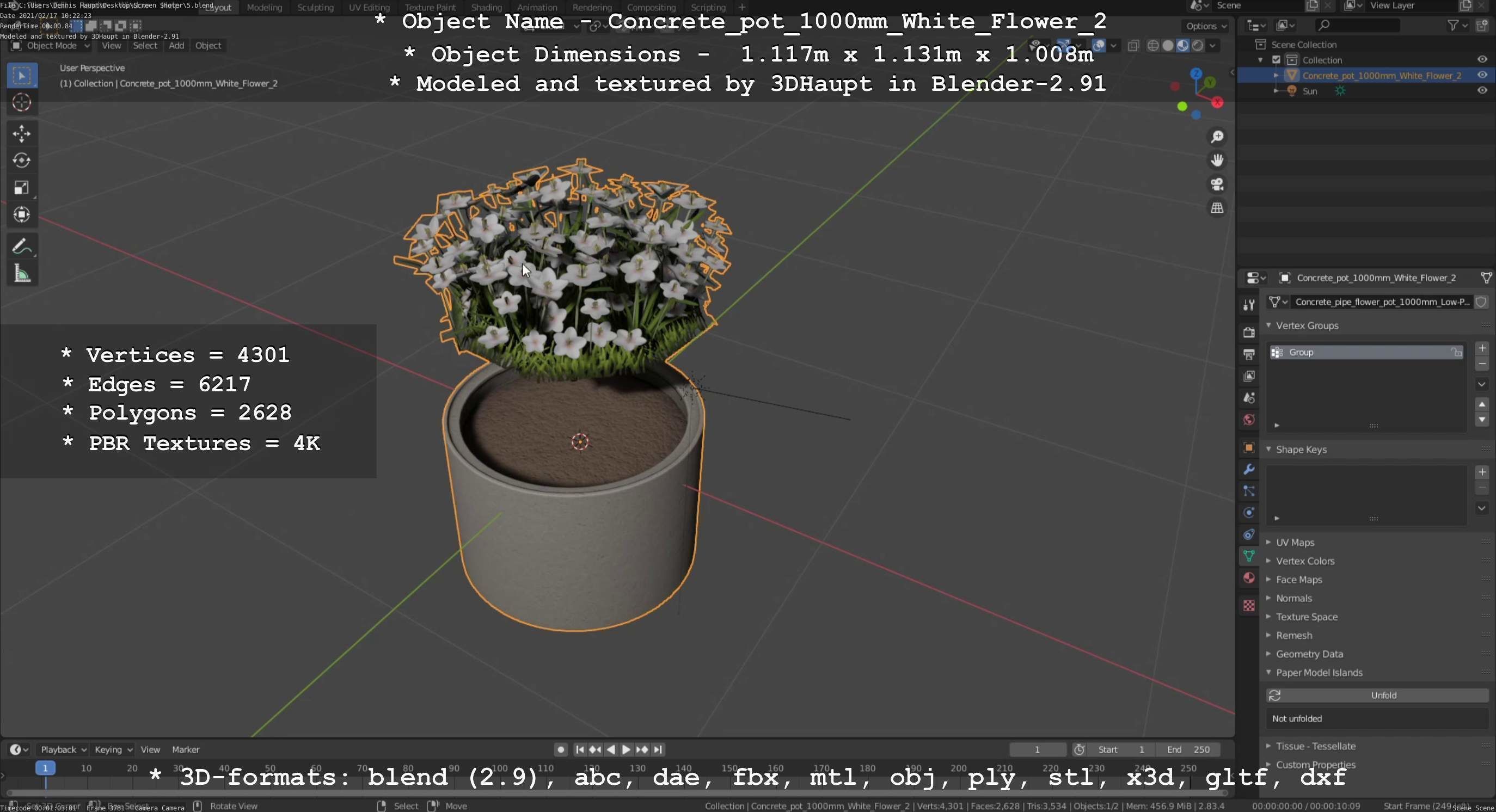Open the viewport Object menu
This screenshot has width=1496, height=812.
pos(208,46)
